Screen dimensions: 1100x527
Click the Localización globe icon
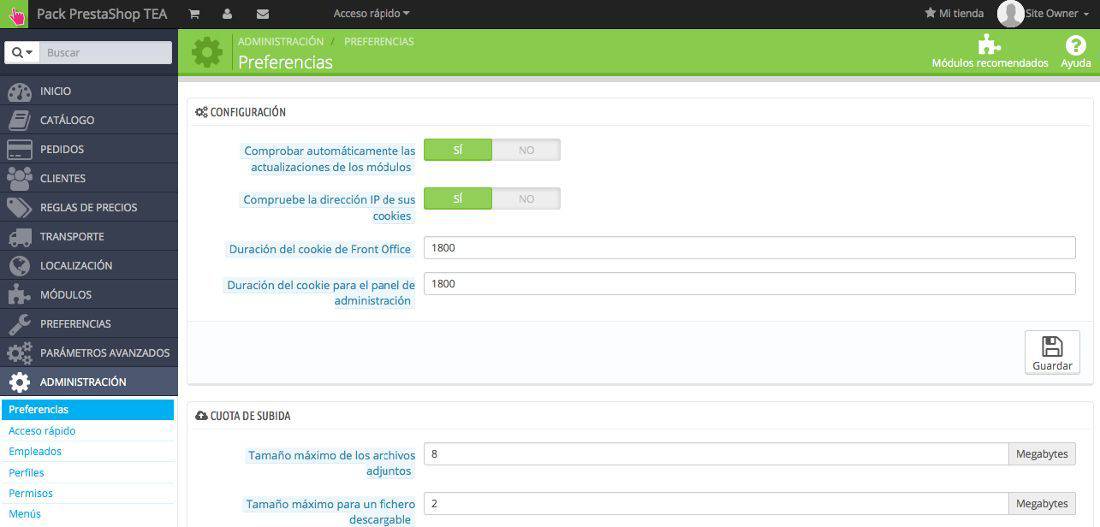(20, 266)
